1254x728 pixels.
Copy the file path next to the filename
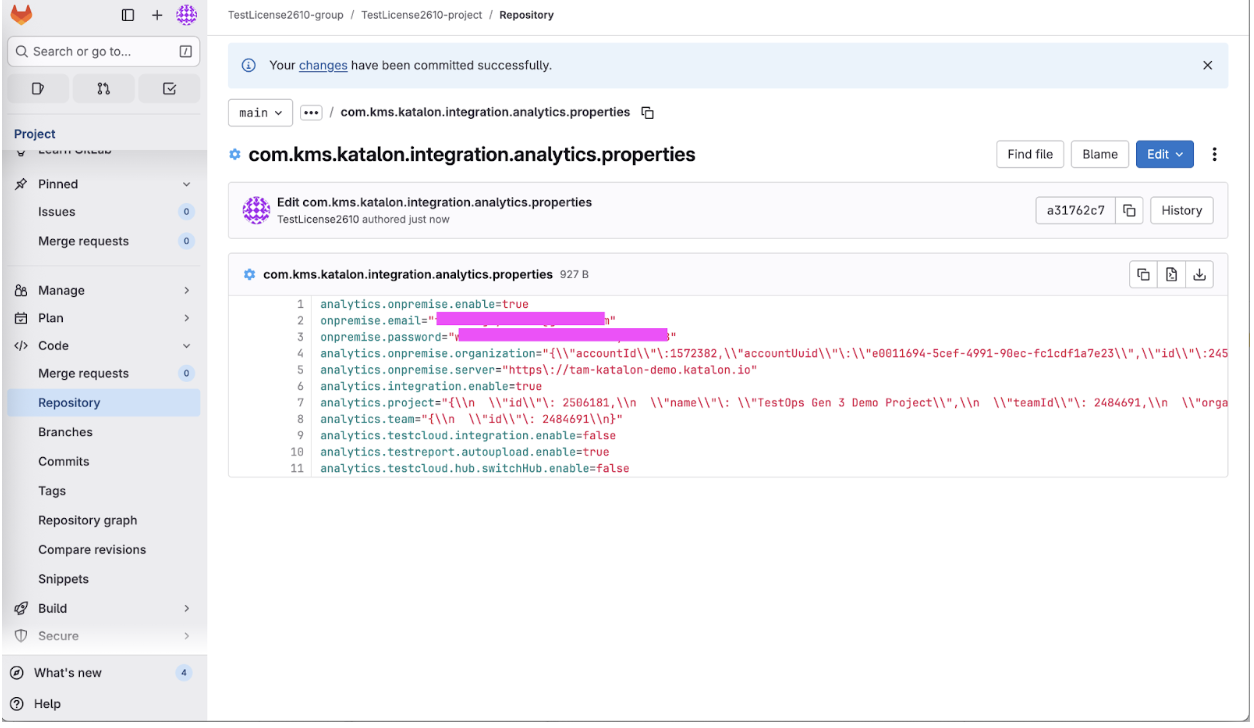click(647, 112)
